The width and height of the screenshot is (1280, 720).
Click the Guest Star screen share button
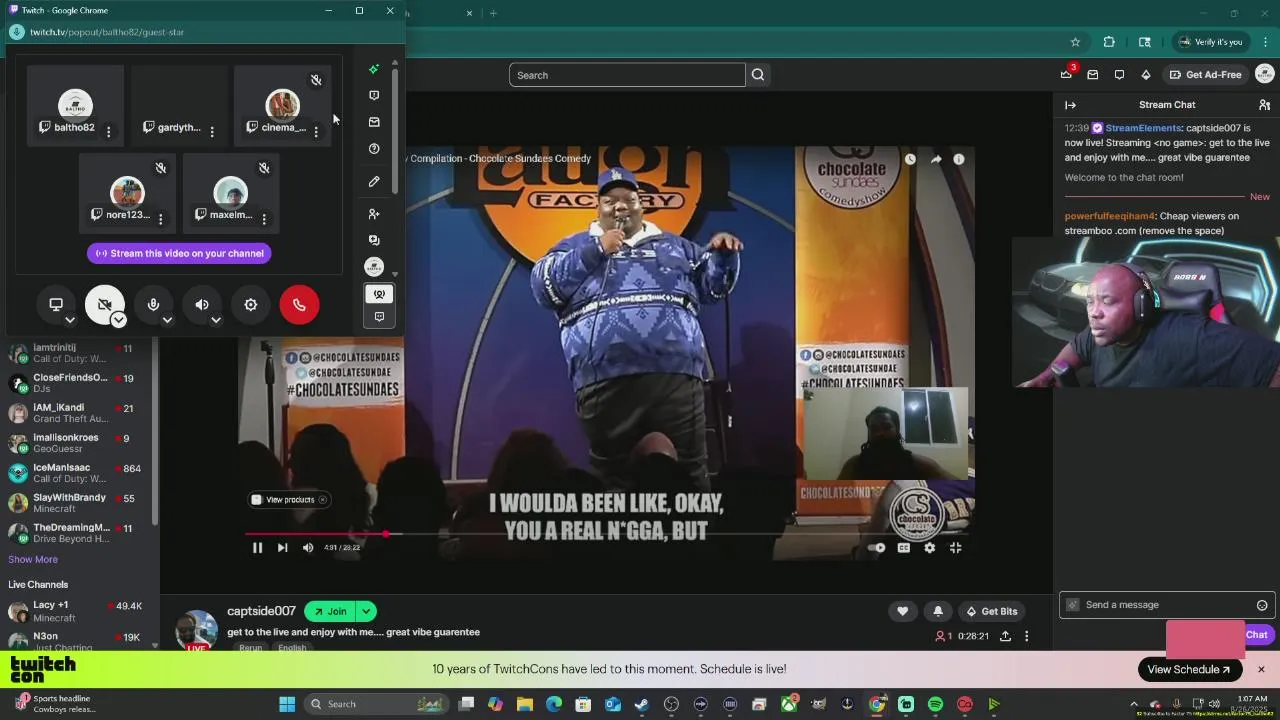[x=56, y=305]
